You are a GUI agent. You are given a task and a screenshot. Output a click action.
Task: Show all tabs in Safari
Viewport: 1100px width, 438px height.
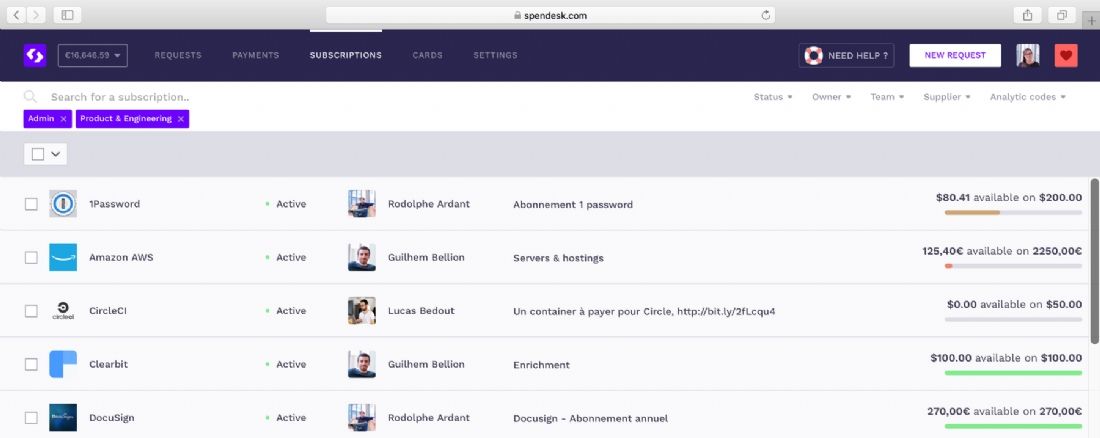(x=1062, y=15)
